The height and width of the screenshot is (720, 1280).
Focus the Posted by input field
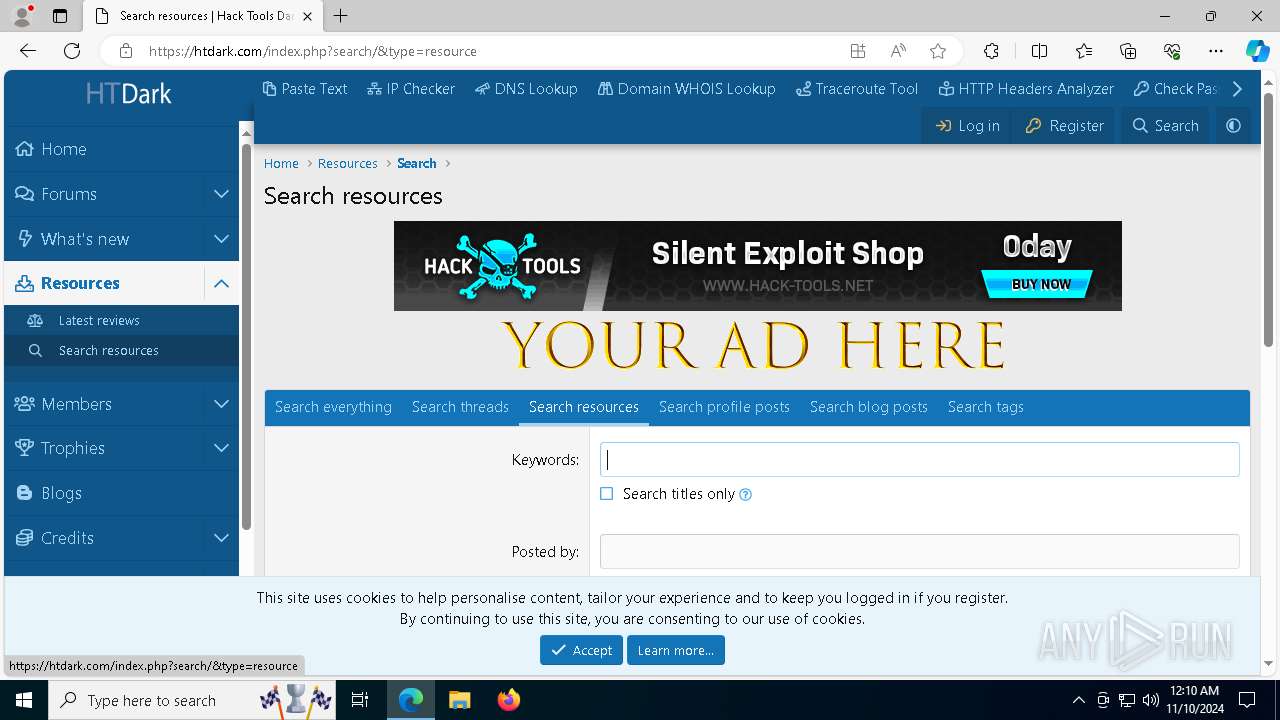(919, 551)
